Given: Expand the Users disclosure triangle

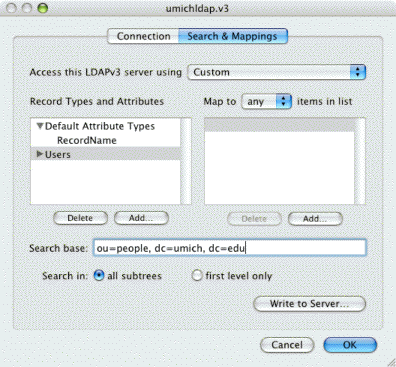Looking at the screenshot, I should [40, 154].
